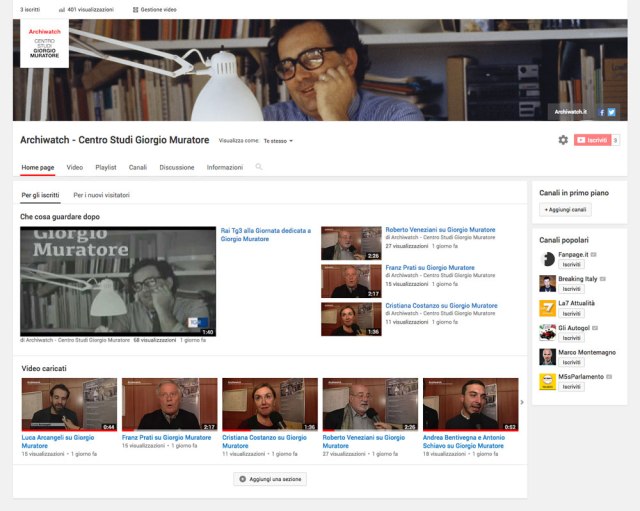Play Franz Prati thumbnail in Video caricati
Image resolution: width=640 pixels, height=511 pixels.
(169, 404)
